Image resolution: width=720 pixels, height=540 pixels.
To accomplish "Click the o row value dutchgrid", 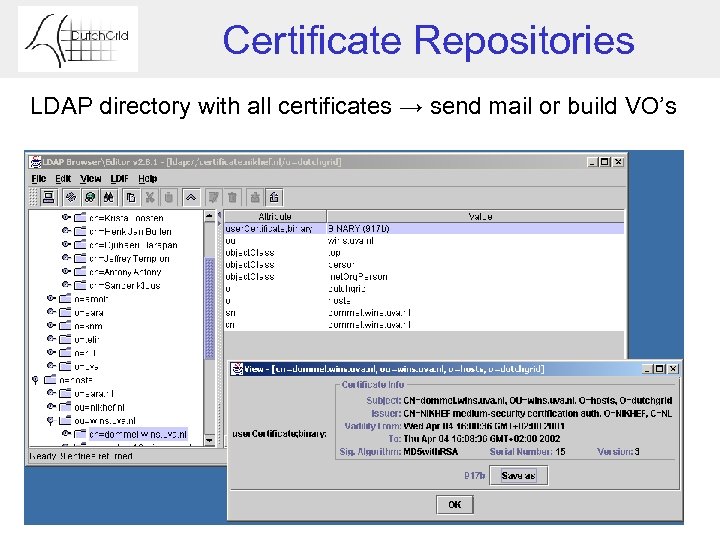I will 347,289.
